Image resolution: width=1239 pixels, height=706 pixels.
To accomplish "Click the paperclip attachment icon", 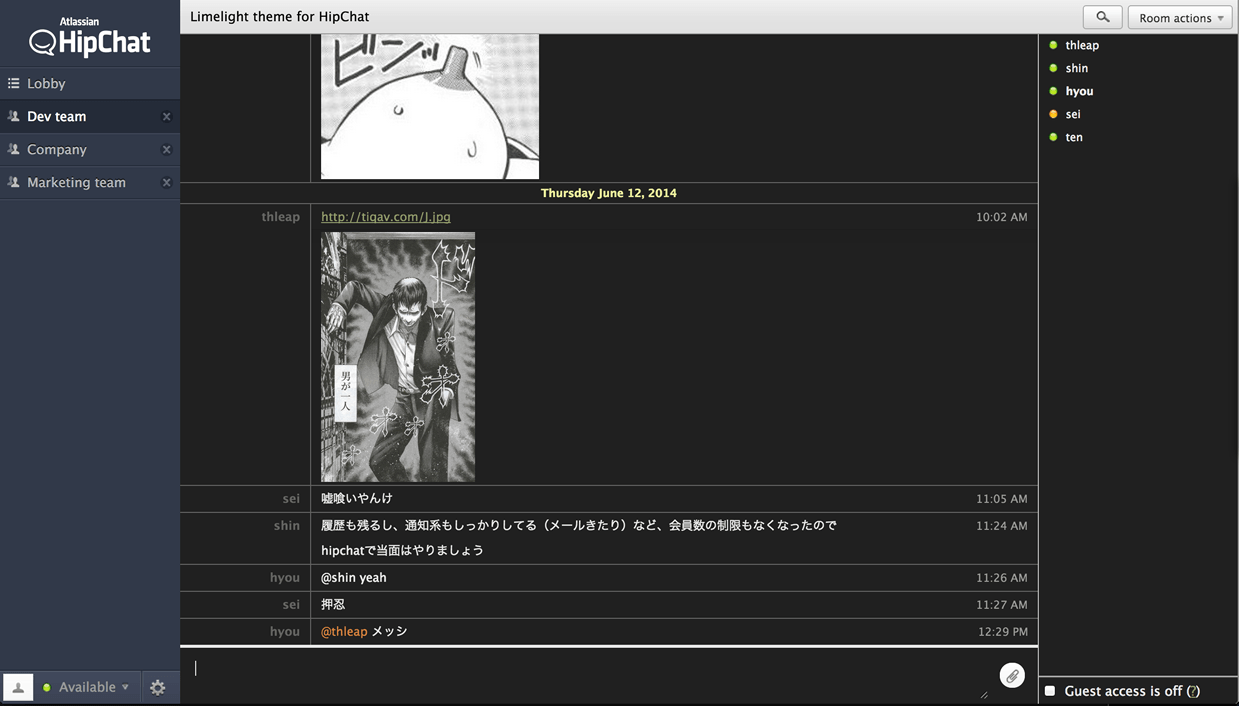I will tap(1012, 675).
